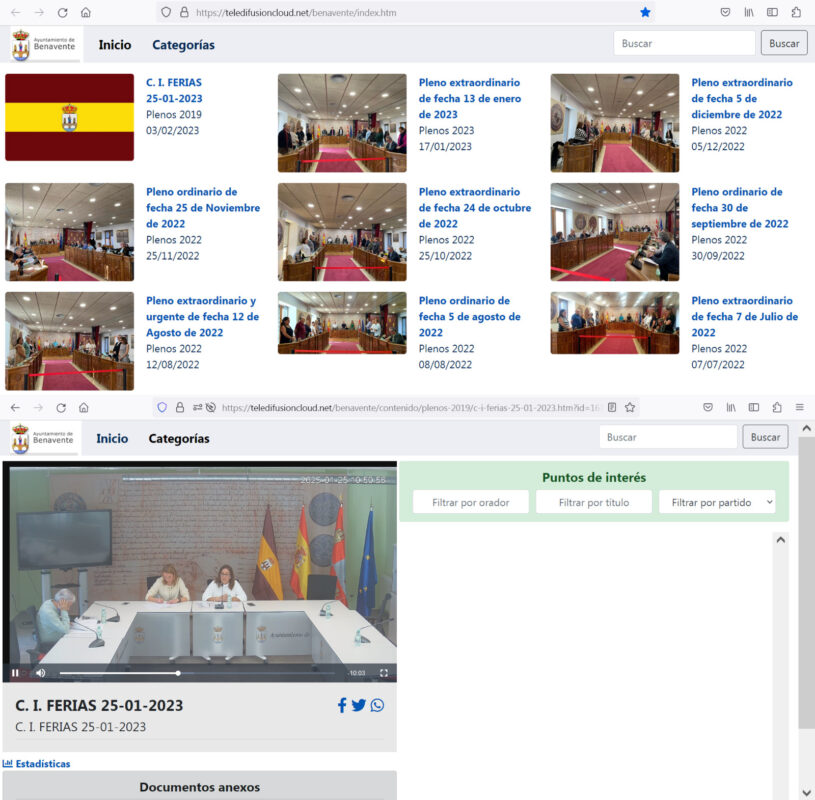Open Categorías menu on the video page
The height and width of the screenshot is (800, 815).
tap(179, 438)
